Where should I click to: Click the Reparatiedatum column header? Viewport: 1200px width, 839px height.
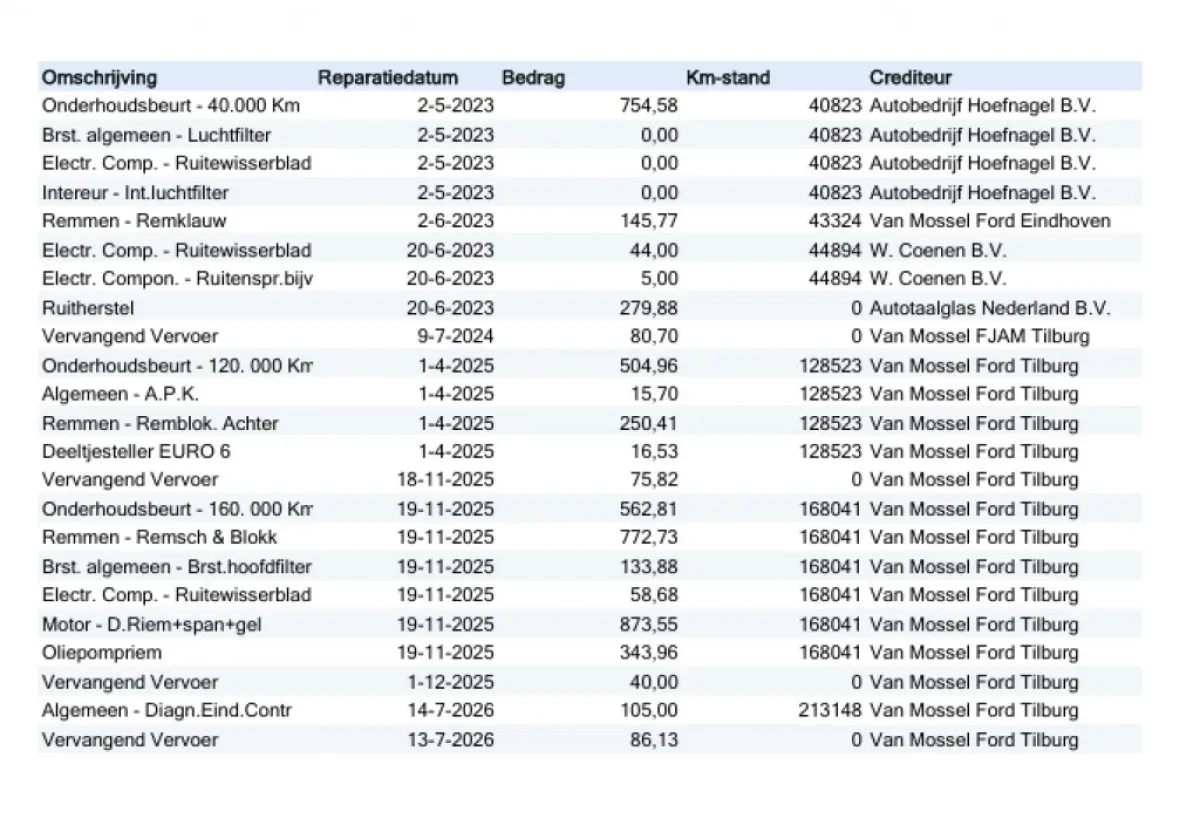(x=388, y=78)
